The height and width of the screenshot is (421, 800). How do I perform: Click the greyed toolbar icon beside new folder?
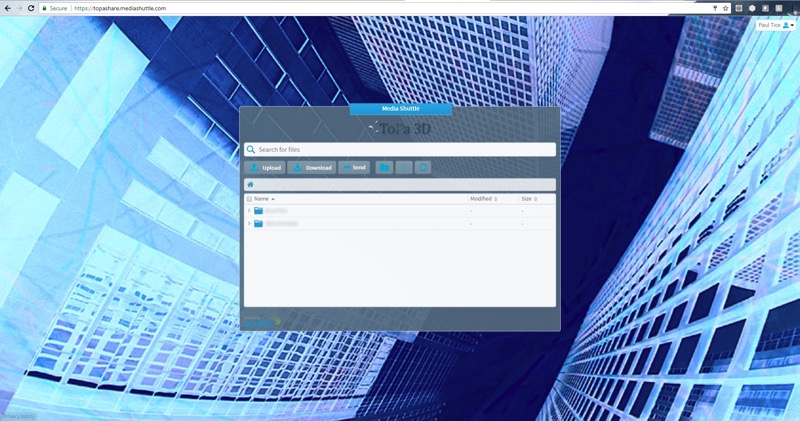404,167
